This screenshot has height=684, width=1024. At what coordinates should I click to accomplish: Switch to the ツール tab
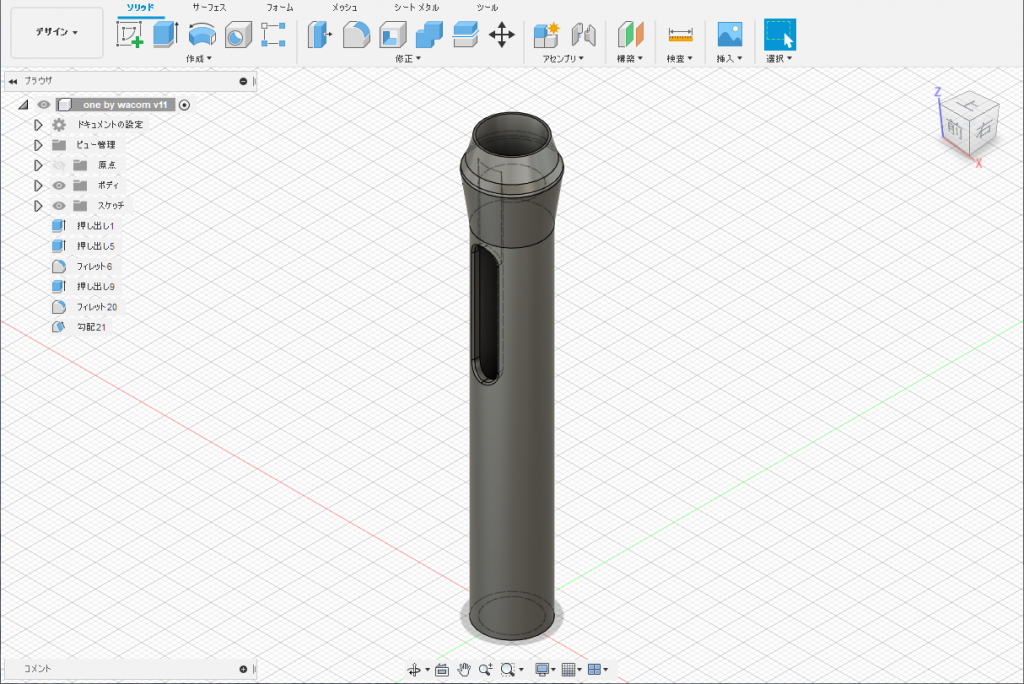point(487,8)
